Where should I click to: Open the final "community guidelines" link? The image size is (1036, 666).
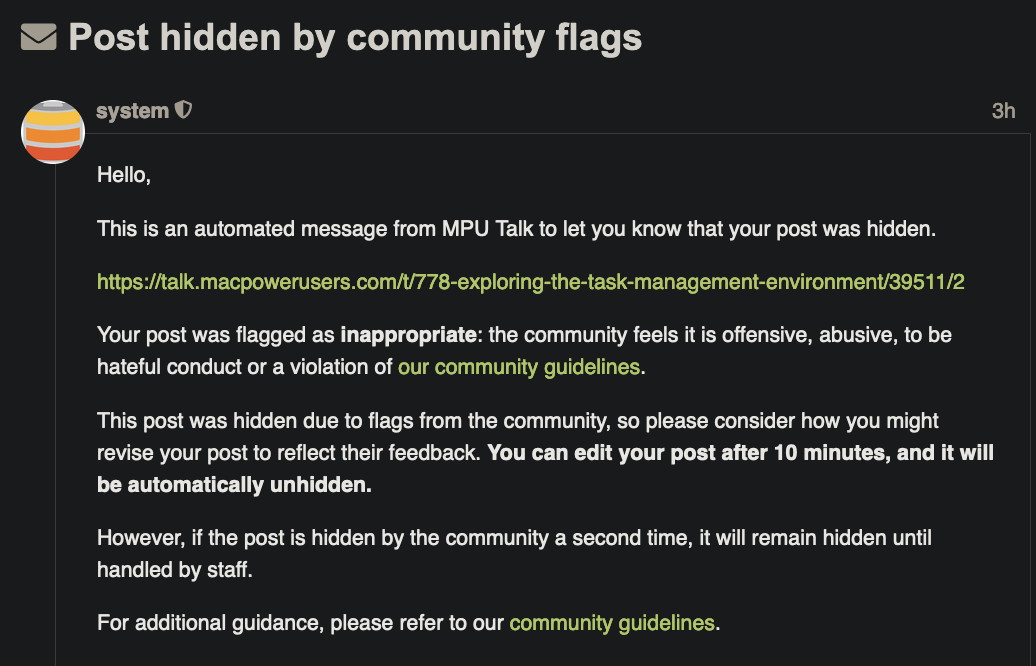612,623
